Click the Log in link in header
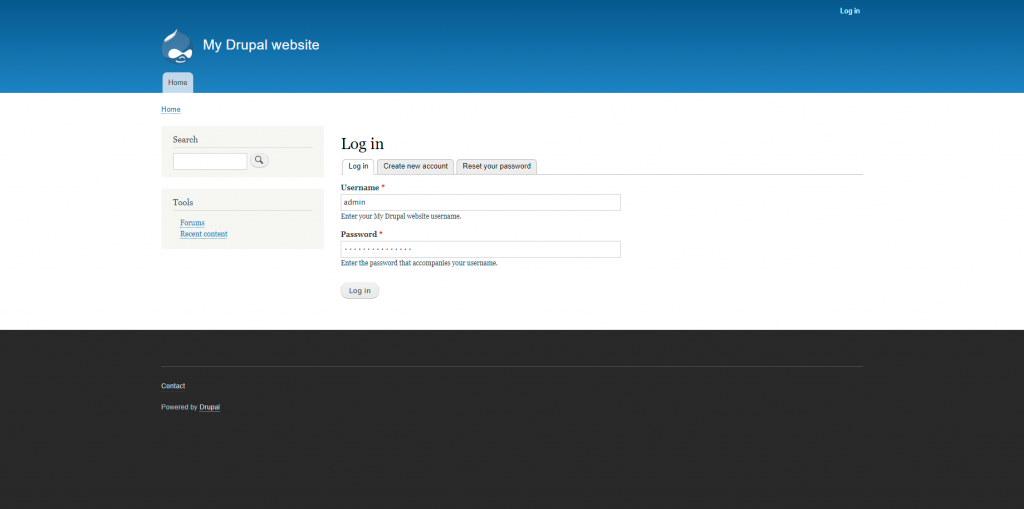Image resolution: width=1024 pixels, height=509 pixels. pyautogui.click(x=849, y=11)
